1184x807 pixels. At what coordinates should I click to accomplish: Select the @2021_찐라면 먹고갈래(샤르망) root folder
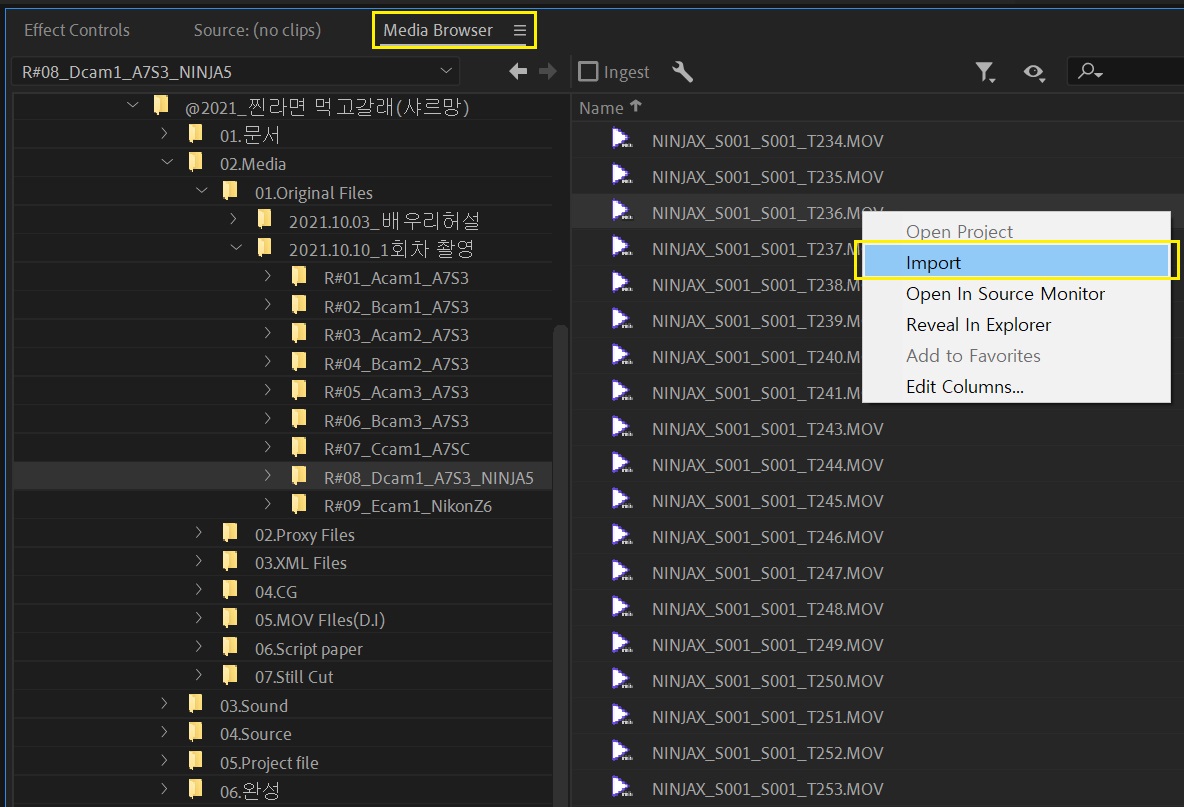pyautogui.click(x=327, y=107)
